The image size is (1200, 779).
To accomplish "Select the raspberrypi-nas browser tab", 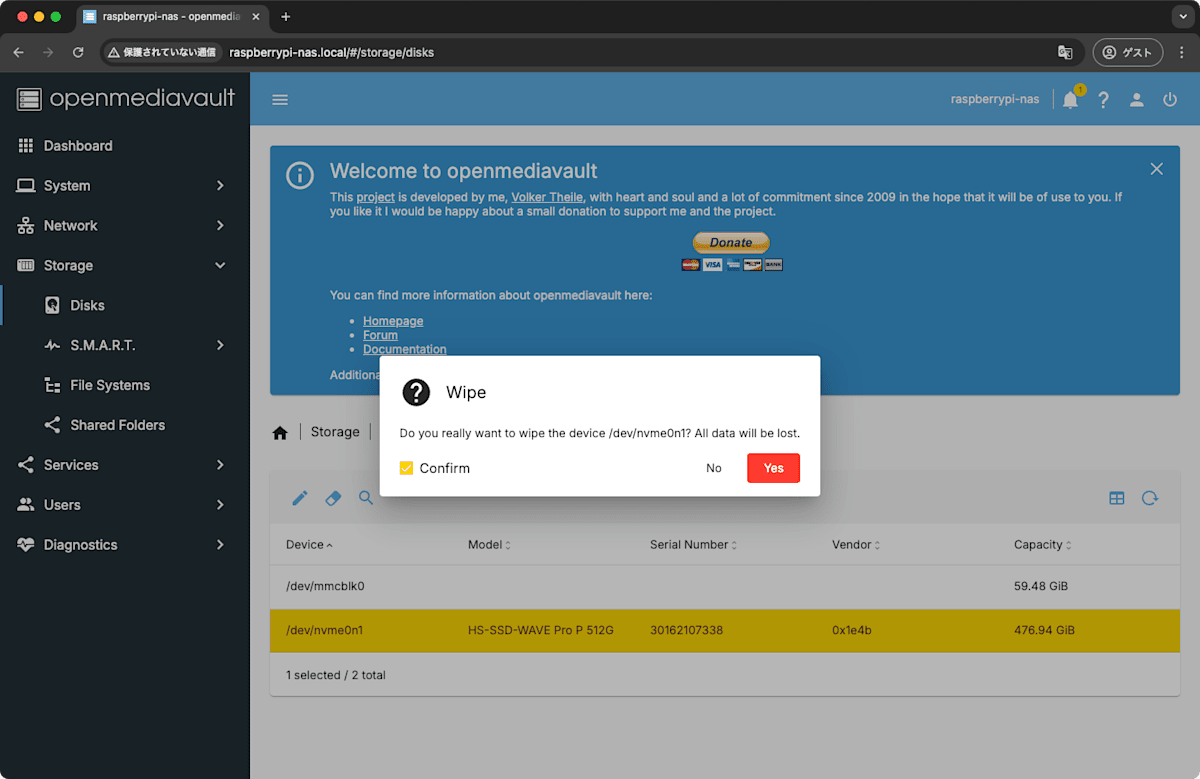I will click(x=170, y=17).
